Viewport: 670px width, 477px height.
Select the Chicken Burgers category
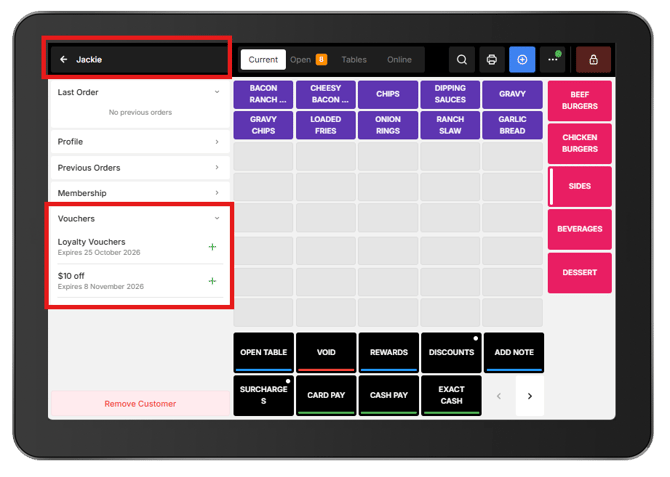580,143
